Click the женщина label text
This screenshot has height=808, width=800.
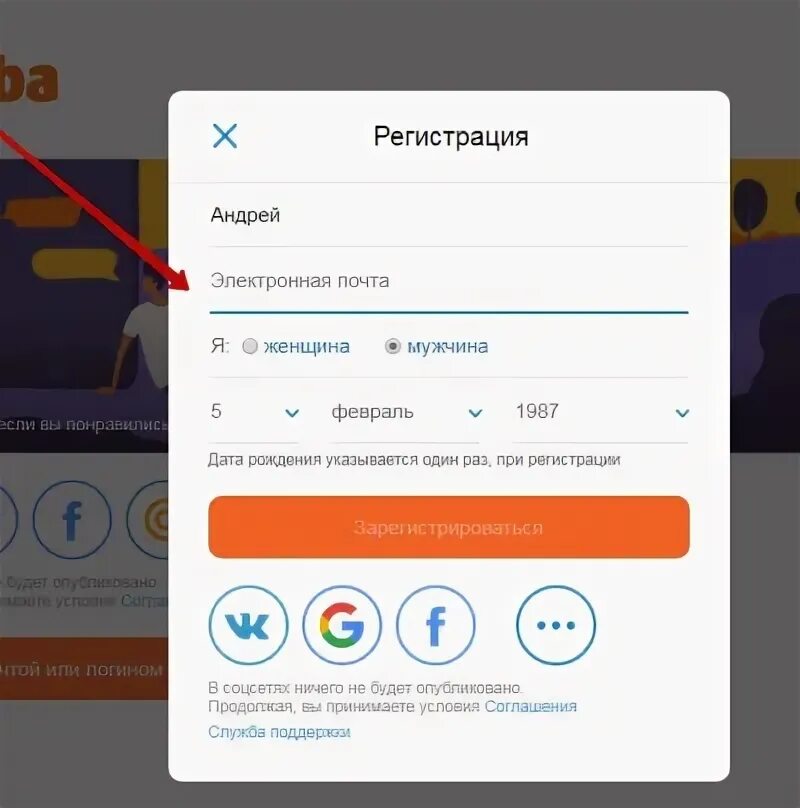point(307,346)
